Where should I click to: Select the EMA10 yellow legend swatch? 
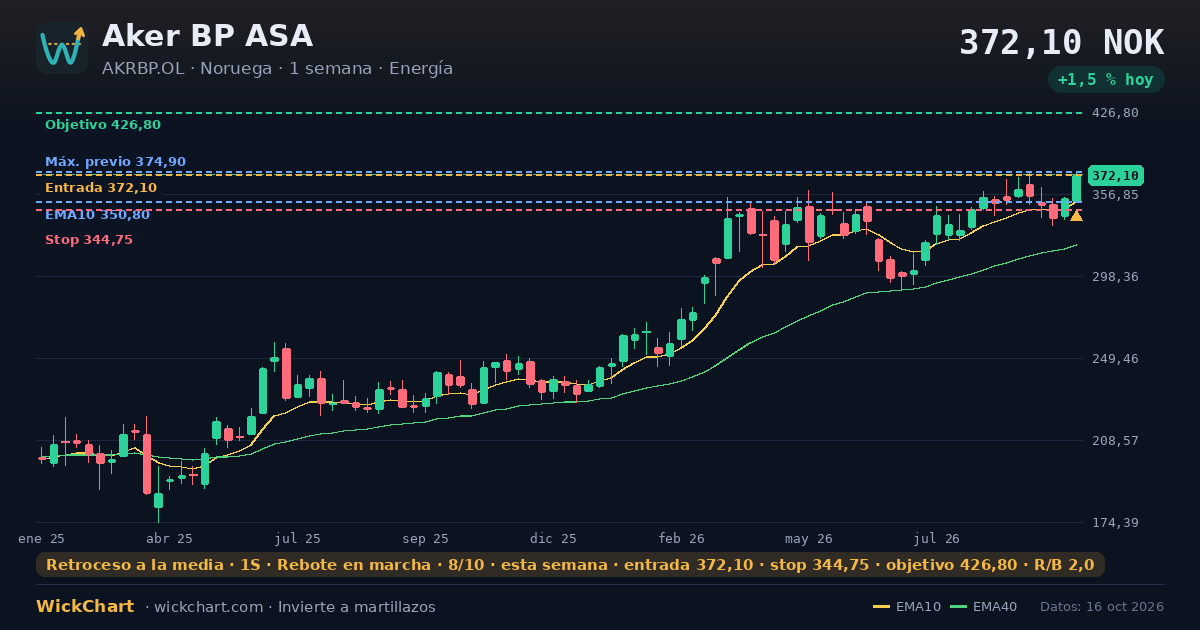click(x=881, y=607)
